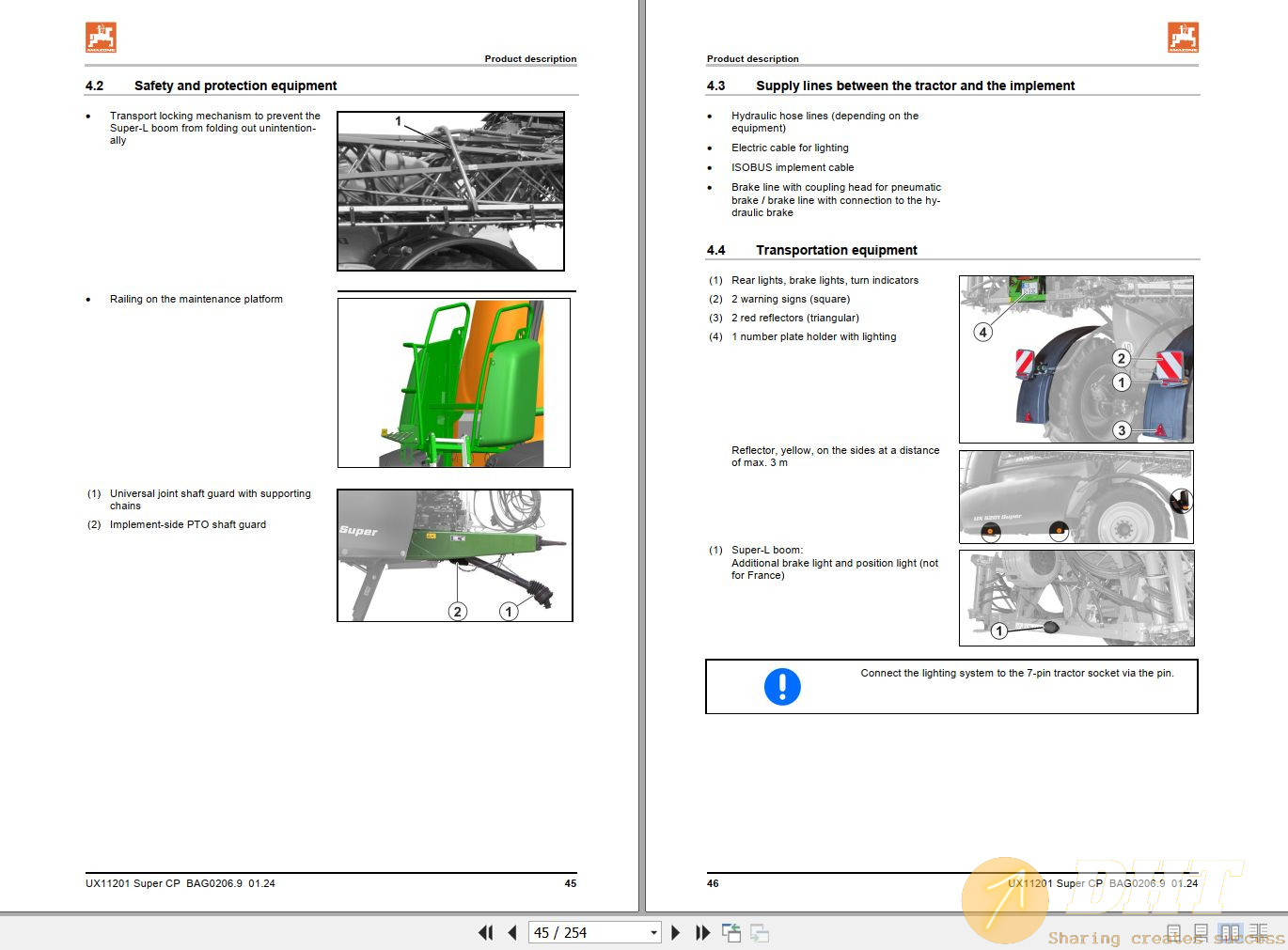Click the blue exclamation notice icon
Viewport: 1288px width, 950px height.
click(x=782, y=686)
